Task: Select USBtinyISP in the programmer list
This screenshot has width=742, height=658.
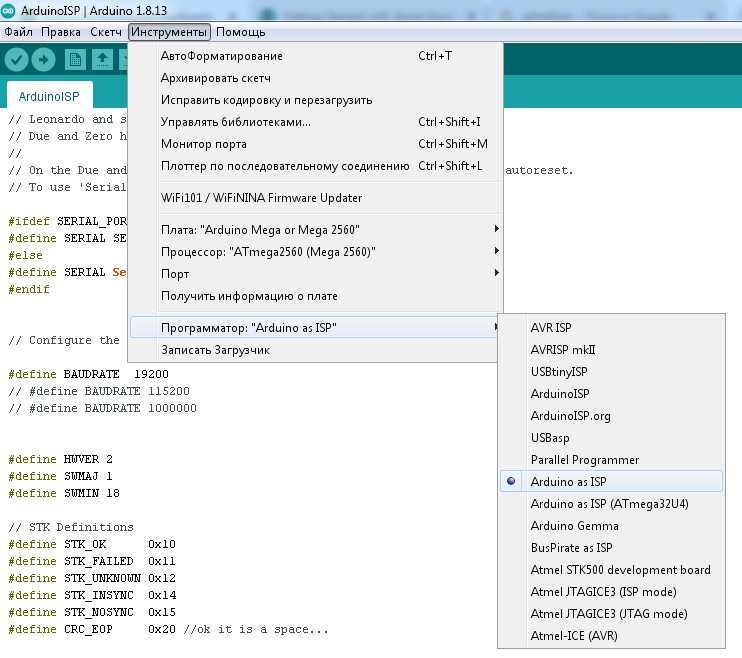Action: pyautogui.click(x=559, y=371)
